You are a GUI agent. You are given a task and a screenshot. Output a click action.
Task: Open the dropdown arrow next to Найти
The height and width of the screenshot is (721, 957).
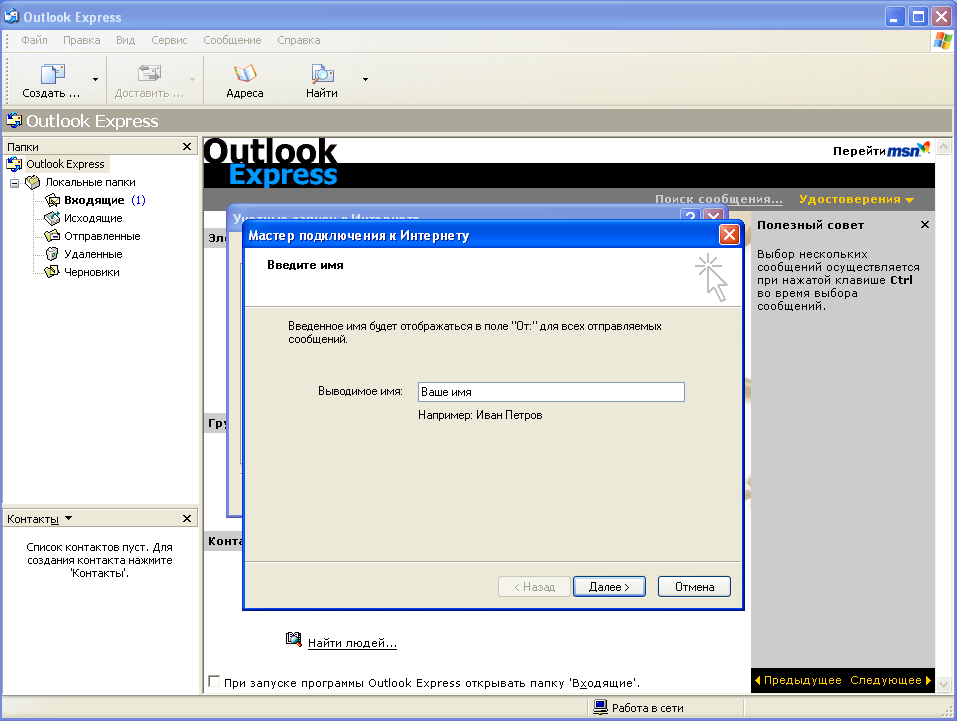click(x=365, y=79)
